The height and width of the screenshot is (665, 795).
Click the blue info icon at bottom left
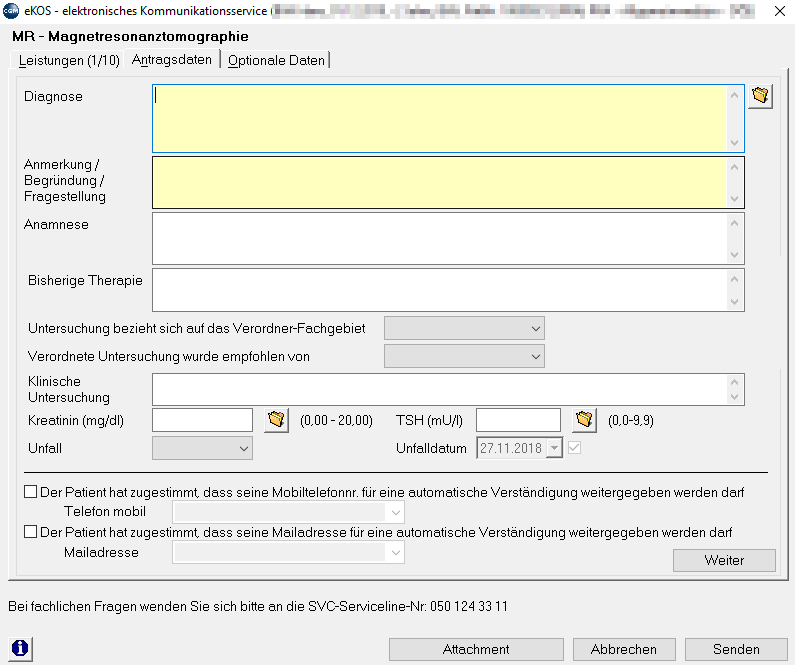point(20,648)
